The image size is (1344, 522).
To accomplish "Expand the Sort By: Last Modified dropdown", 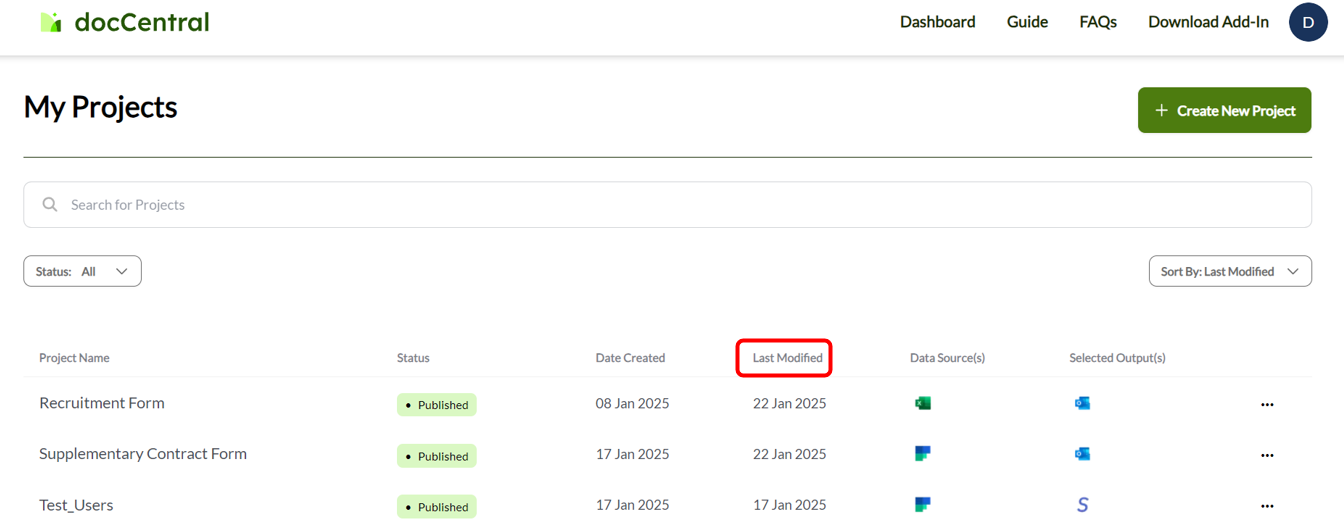I will pyautogui.click(x=1229, y=271).
